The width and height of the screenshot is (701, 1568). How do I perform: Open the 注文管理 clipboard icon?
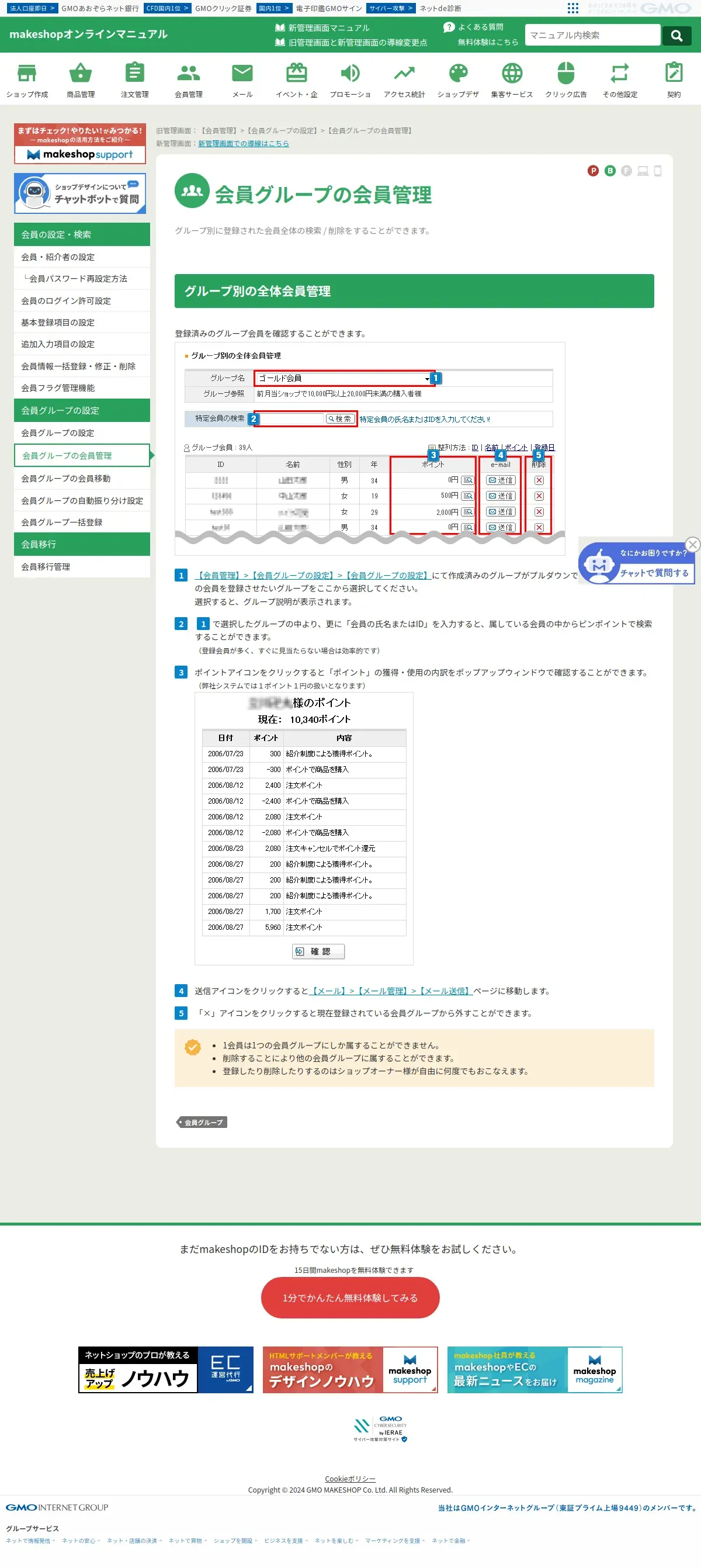click(x=134, y=73)
